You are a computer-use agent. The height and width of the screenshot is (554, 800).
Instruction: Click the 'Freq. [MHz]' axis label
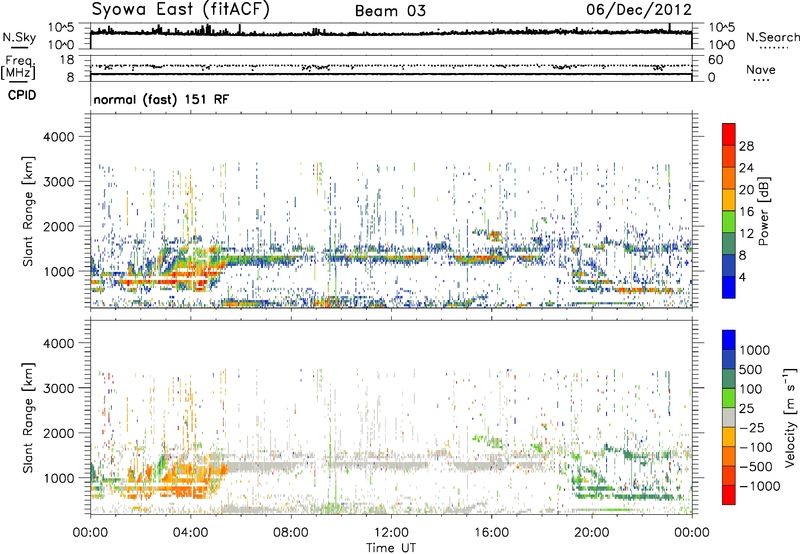pos(19,68)
